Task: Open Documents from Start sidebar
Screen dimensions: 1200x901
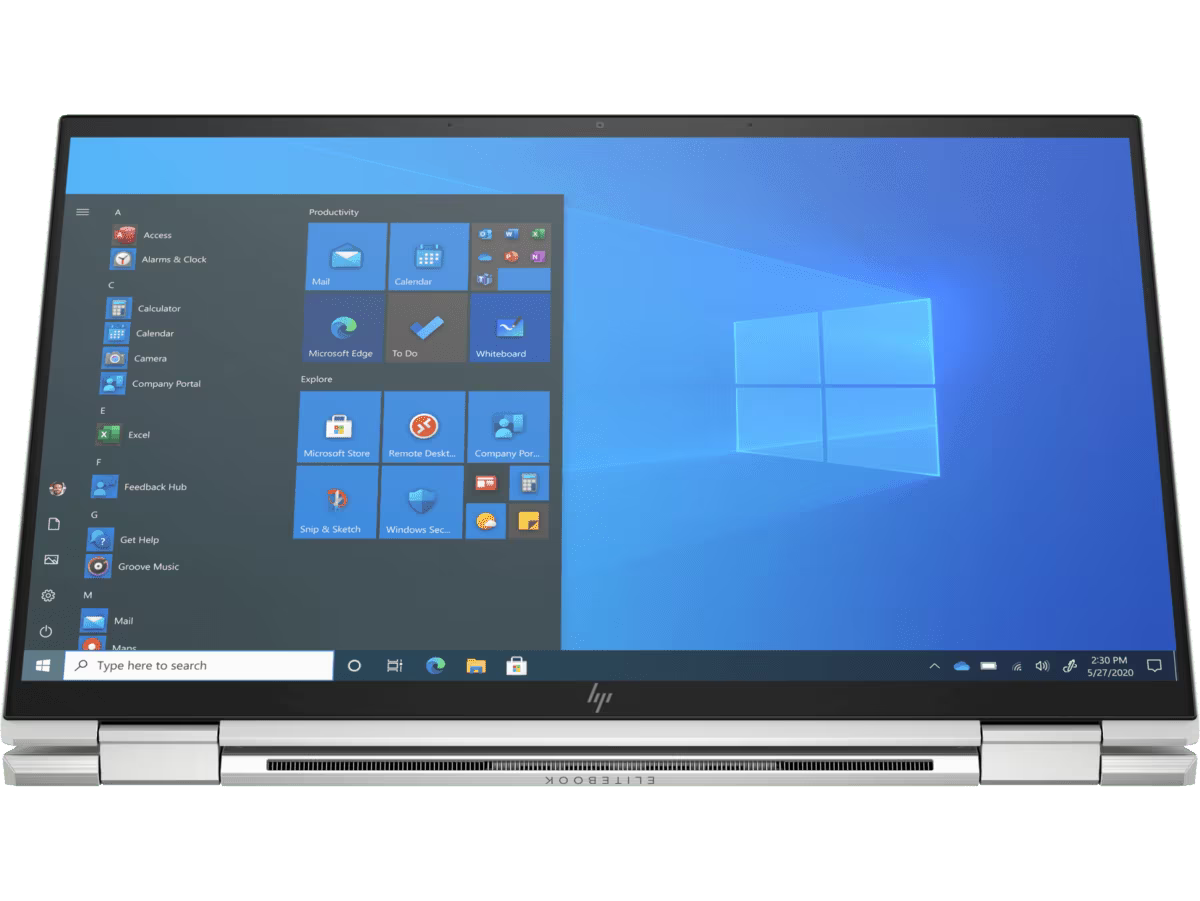Action: point(54,524)
